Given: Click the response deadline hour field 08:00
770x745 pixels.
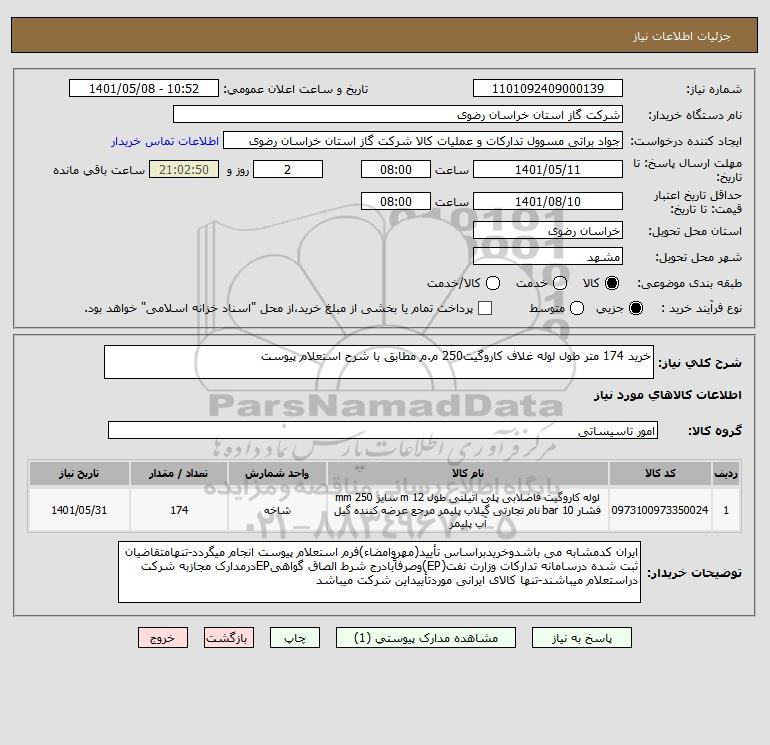Looking at the screenshot, I should pos(396,170).
